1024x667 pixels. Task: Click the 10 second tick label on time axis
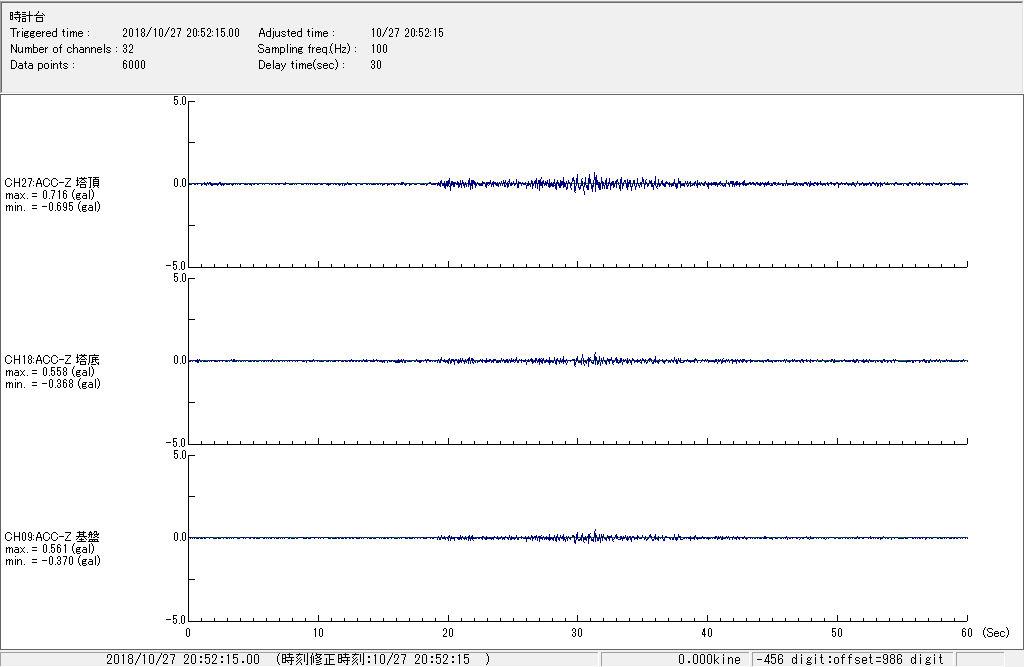tap(318, 633)
